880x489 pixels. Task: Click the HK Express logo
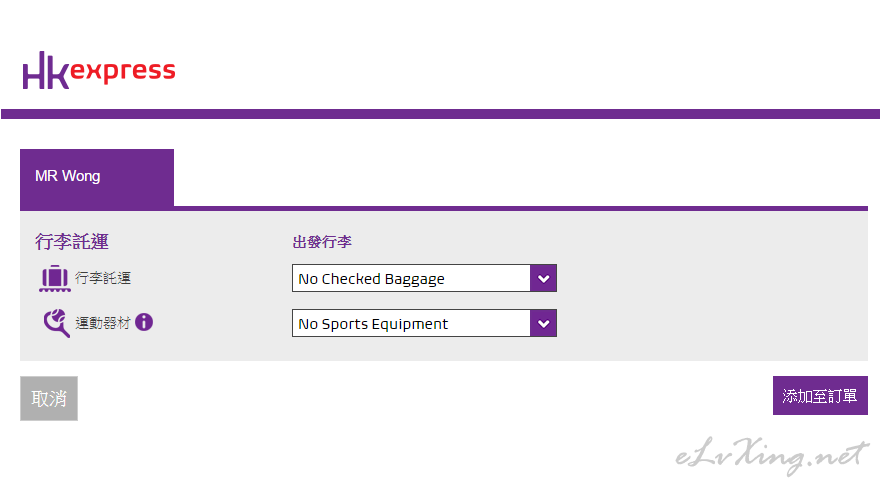point(98,71)
